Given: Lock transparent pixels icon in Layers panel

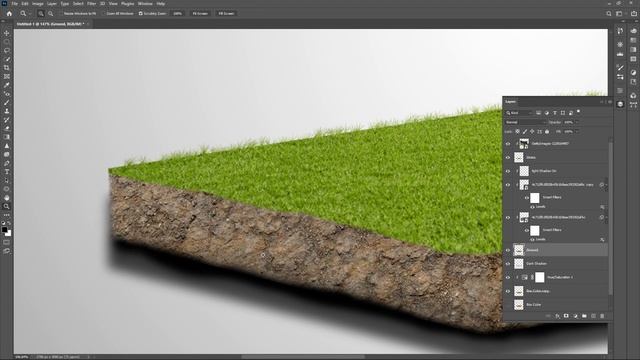Looking at the screenshot, I should [x=518, y=131].
